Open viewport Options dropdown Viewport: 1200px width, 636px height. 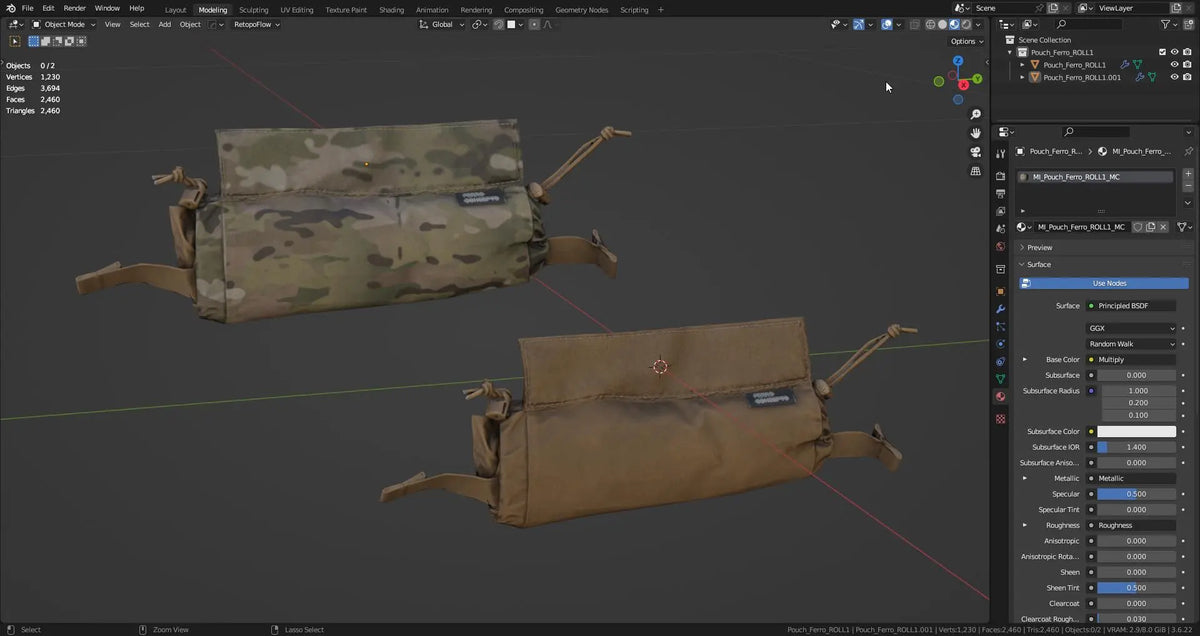966,41
